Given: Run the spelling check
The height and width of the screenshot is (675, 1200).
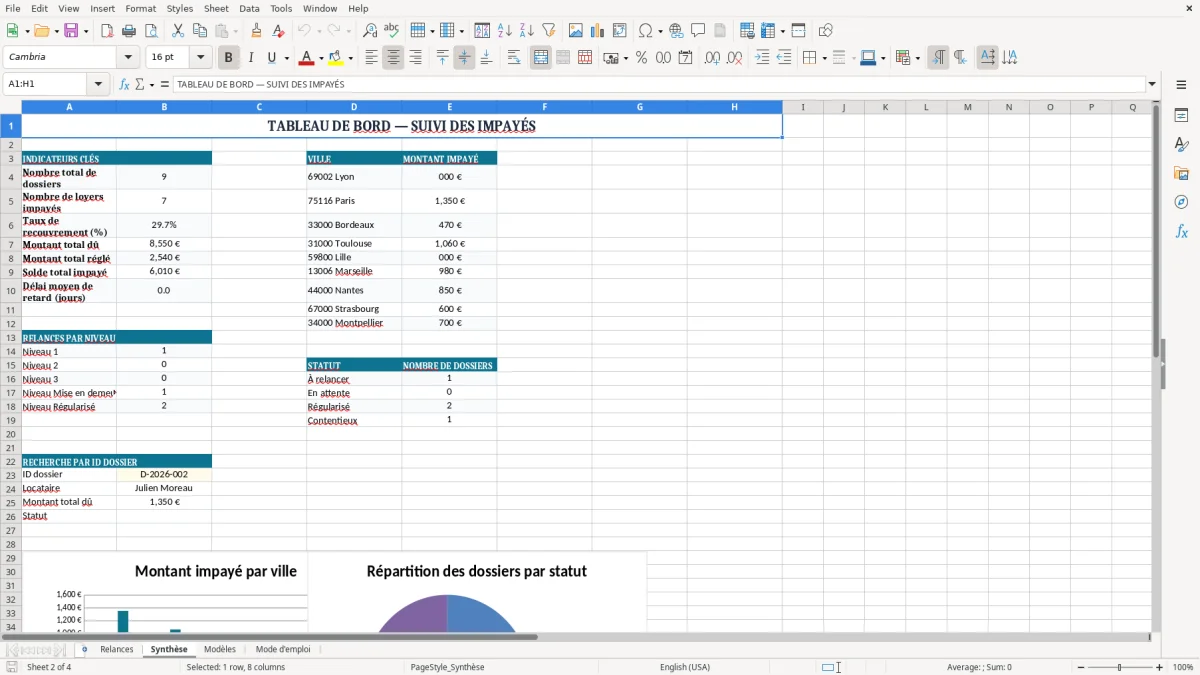Looking at the screenshot, I should click(391, 30).
